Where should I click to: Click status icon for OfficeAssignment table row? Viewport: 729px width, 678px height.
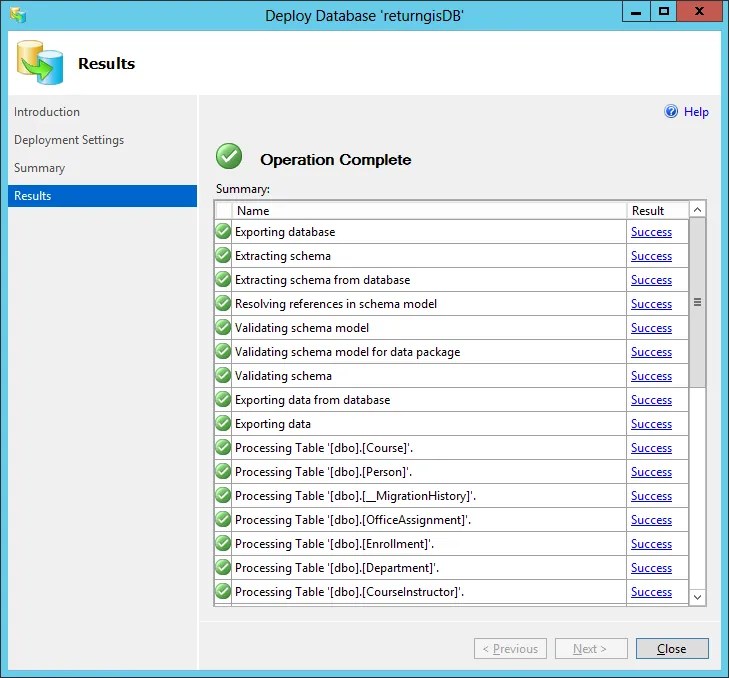[x=223, y=519]
